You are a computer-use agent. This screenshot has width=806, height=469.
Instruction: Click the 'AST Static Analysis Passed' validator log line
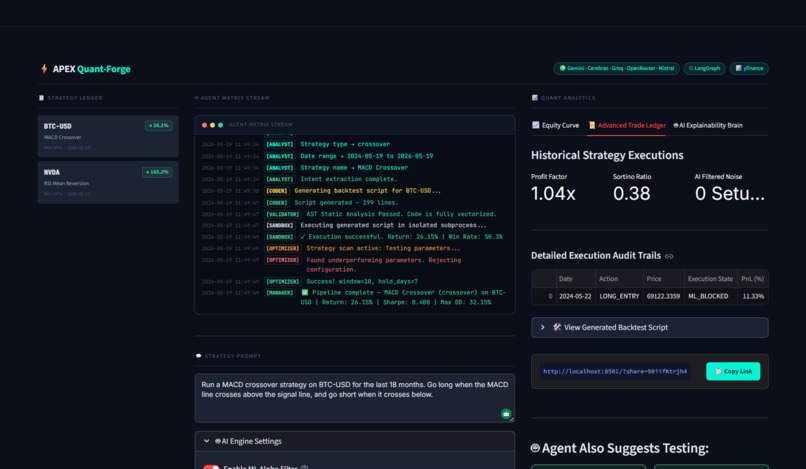[349, 214]
